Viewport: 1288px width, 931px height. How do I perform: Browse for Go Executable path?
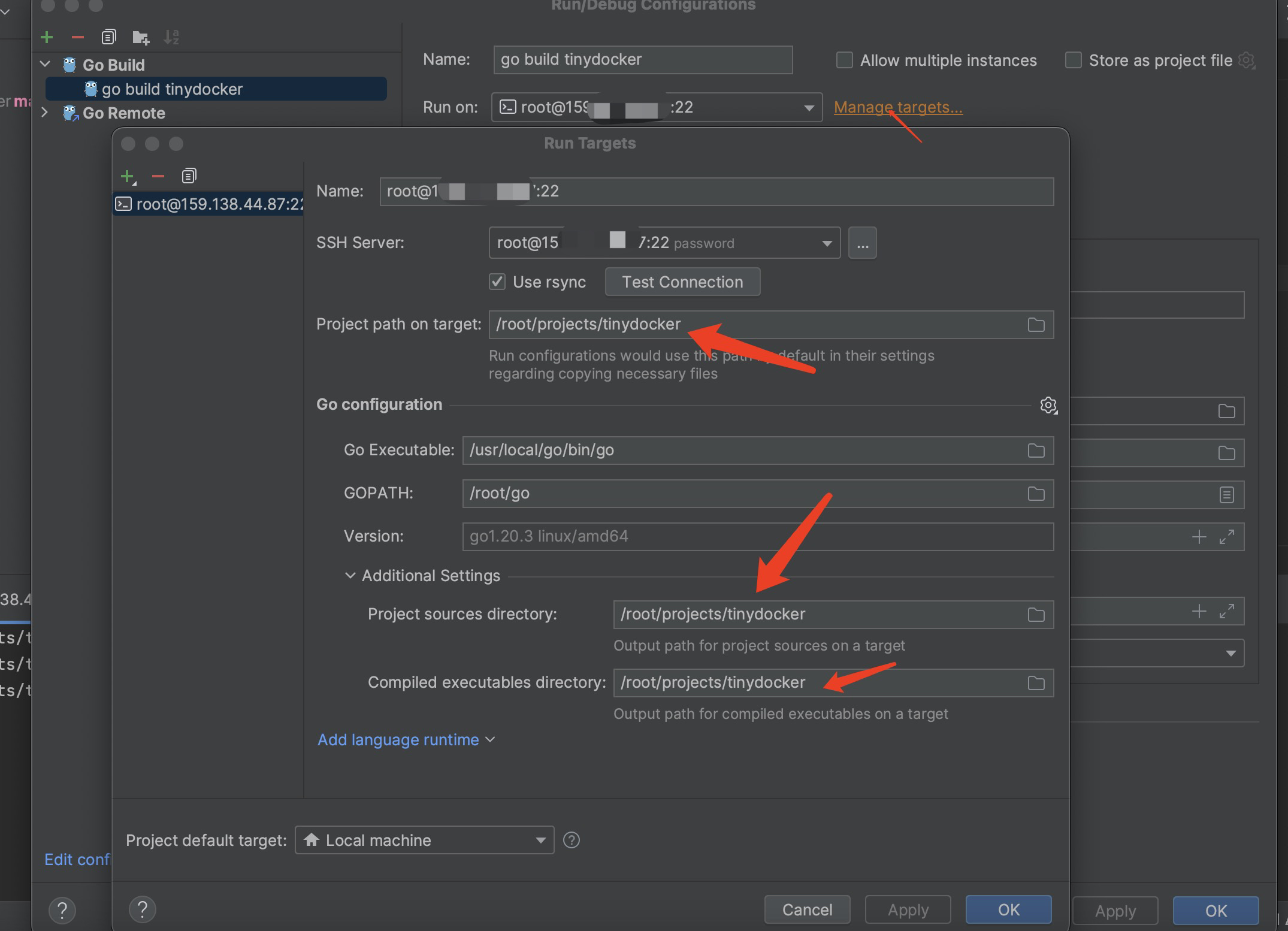coord(1036,451)
